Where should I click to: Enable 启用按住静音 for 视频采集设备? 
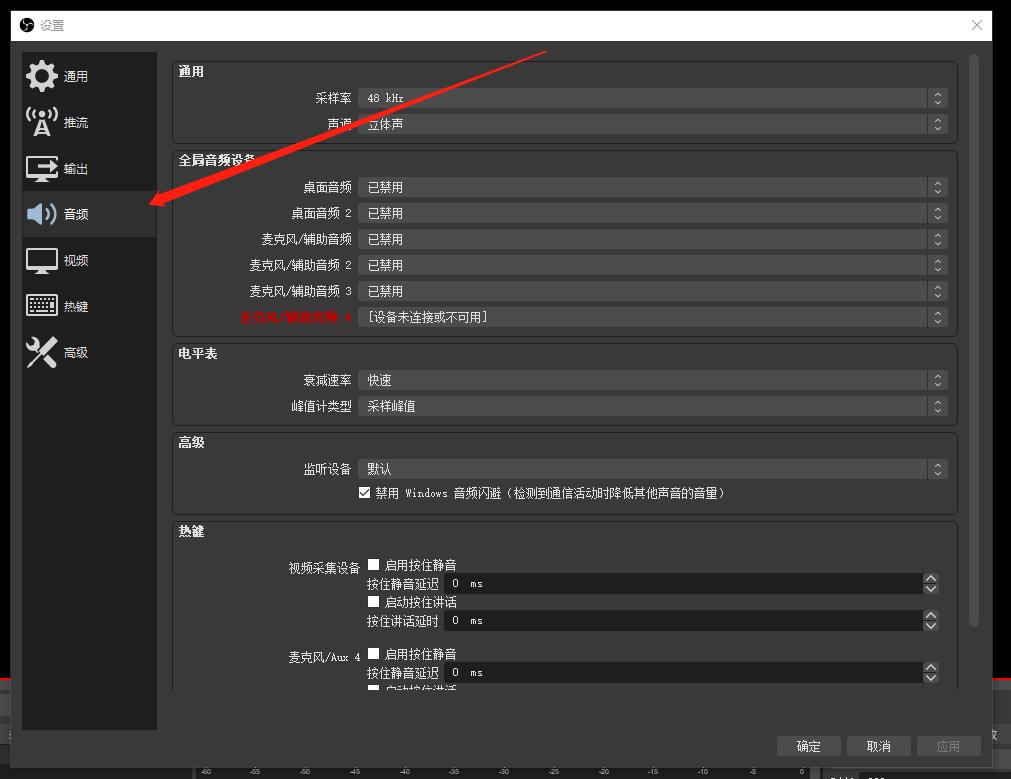click(374, 564)
